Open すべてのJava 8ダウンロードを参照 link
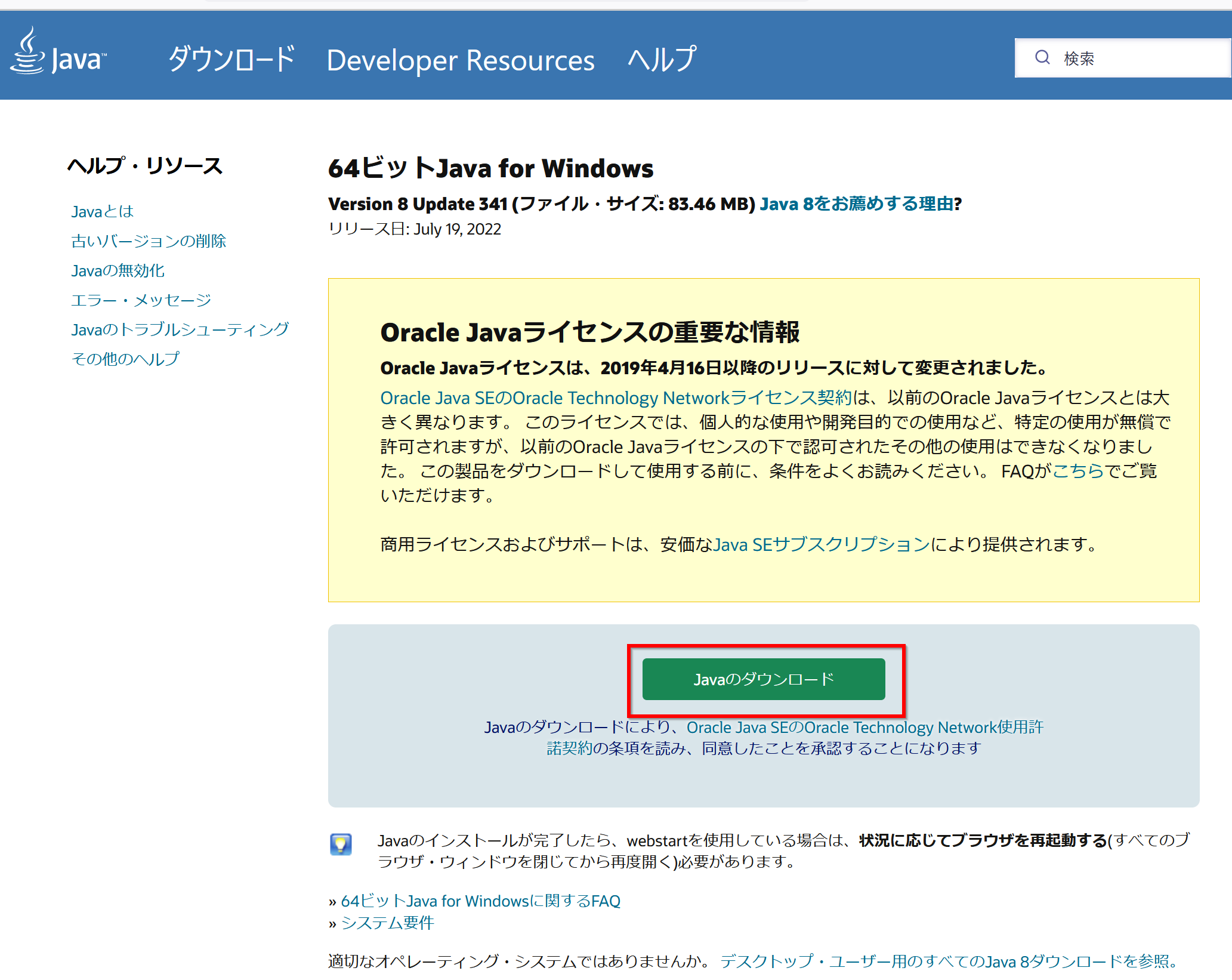 point(950,961)
